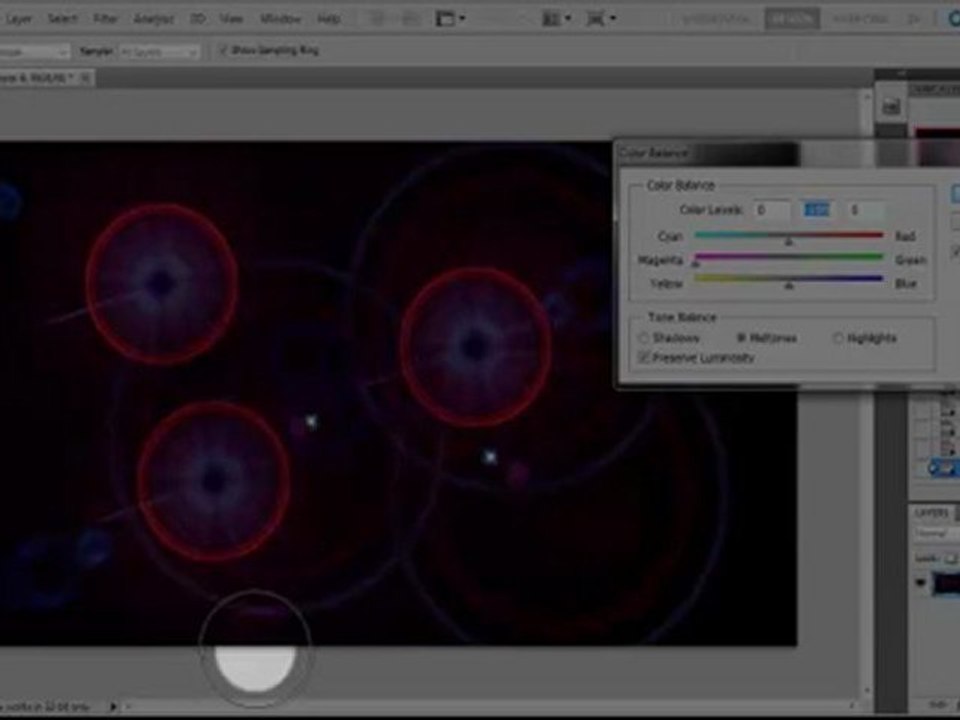Open the View menu
The height and width of the screenshot is (720, 960).
(x=231, y=19)
